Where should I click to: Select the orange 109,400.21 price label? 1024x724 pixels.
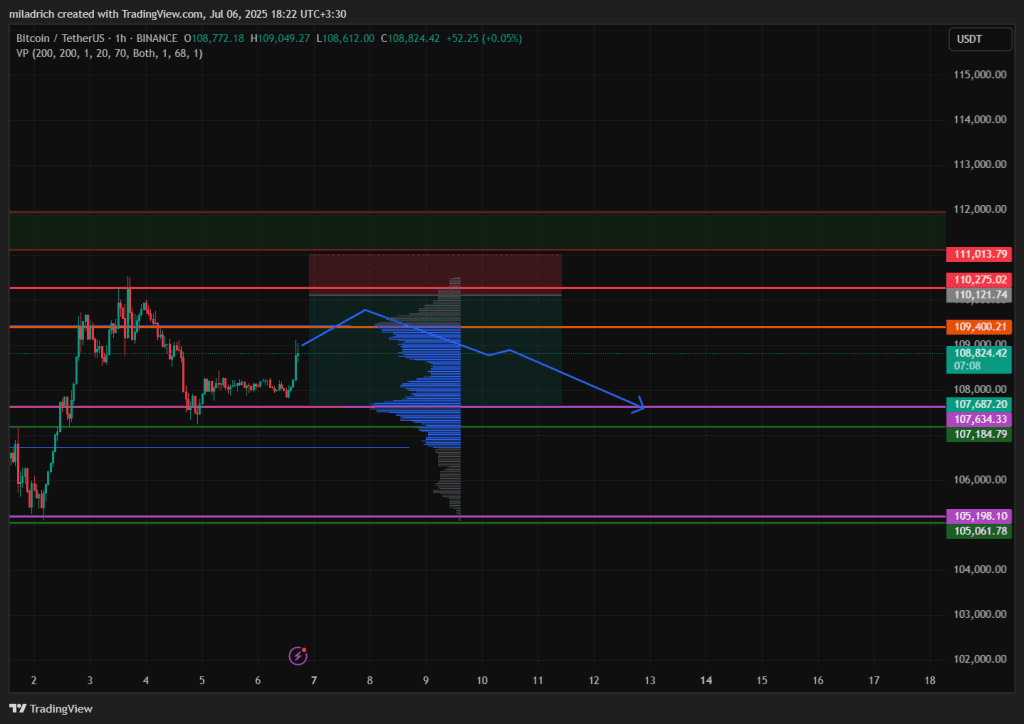click(x=978, y=327)
